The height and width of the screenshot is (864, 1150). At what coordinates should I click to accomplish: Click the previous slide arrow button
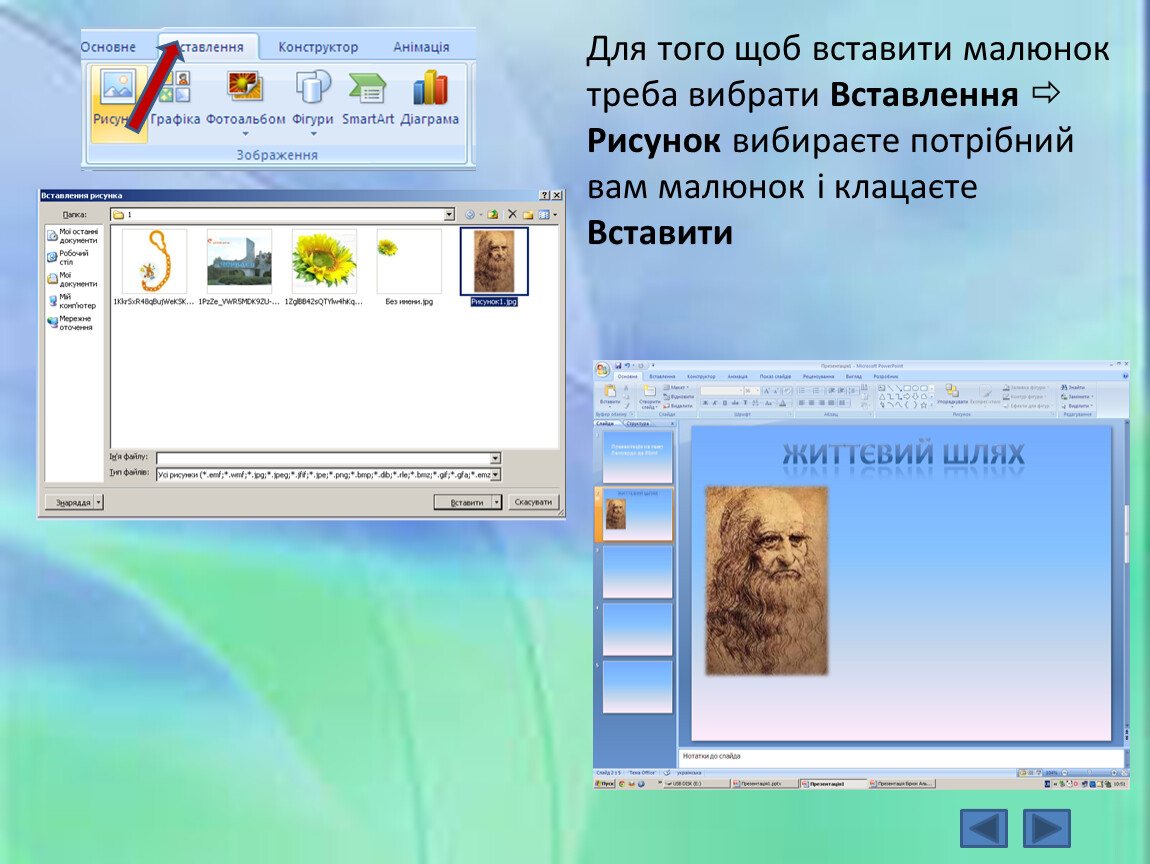[984, 829]
